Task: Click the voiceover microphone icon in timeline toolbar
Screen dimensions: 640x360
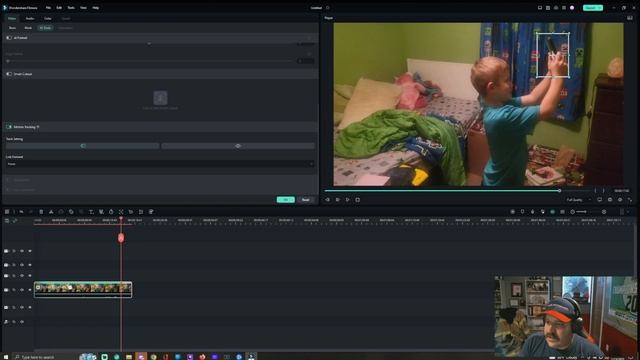Action: coord(532,212)
